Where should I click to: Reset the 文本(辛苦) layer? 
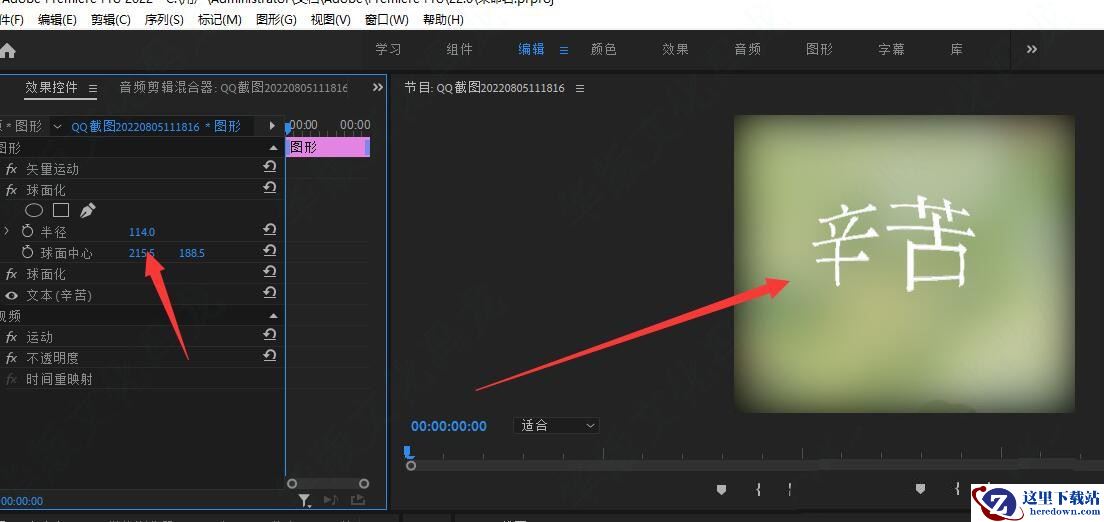[x=270, y=293]
